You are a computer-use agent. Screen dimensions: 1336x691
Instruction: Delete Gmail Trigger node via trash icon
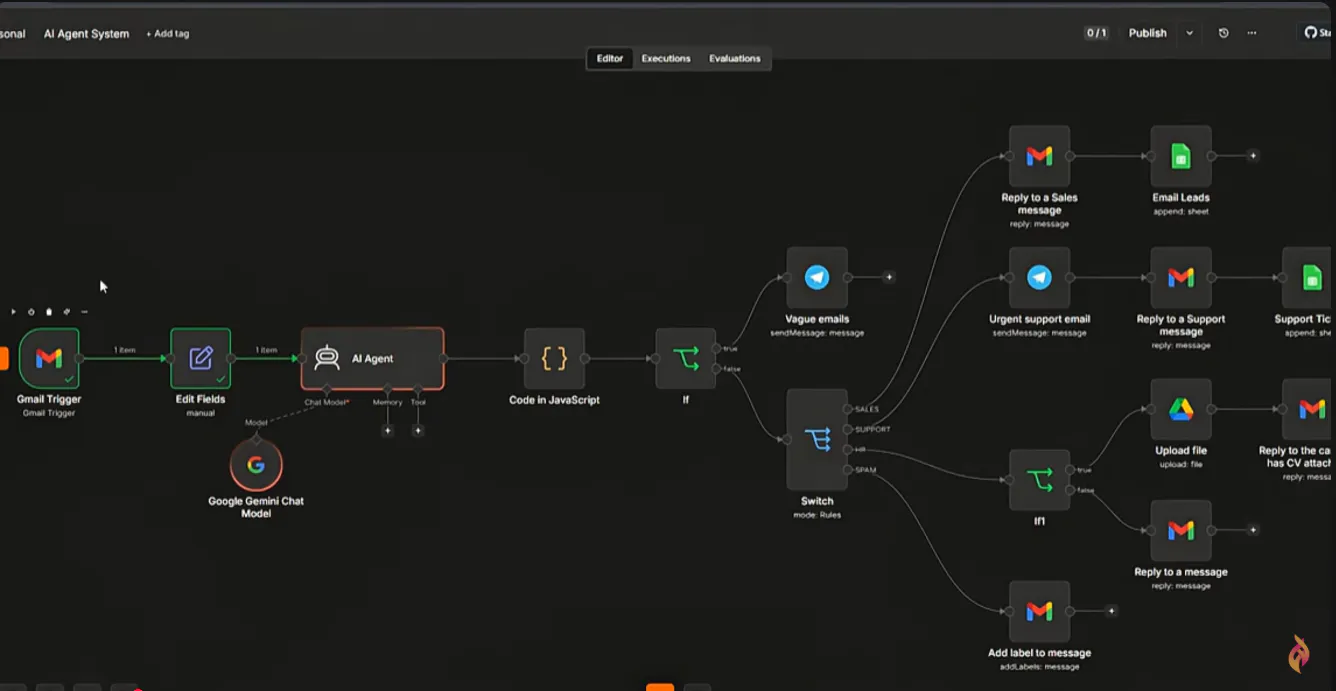(49, 312)
